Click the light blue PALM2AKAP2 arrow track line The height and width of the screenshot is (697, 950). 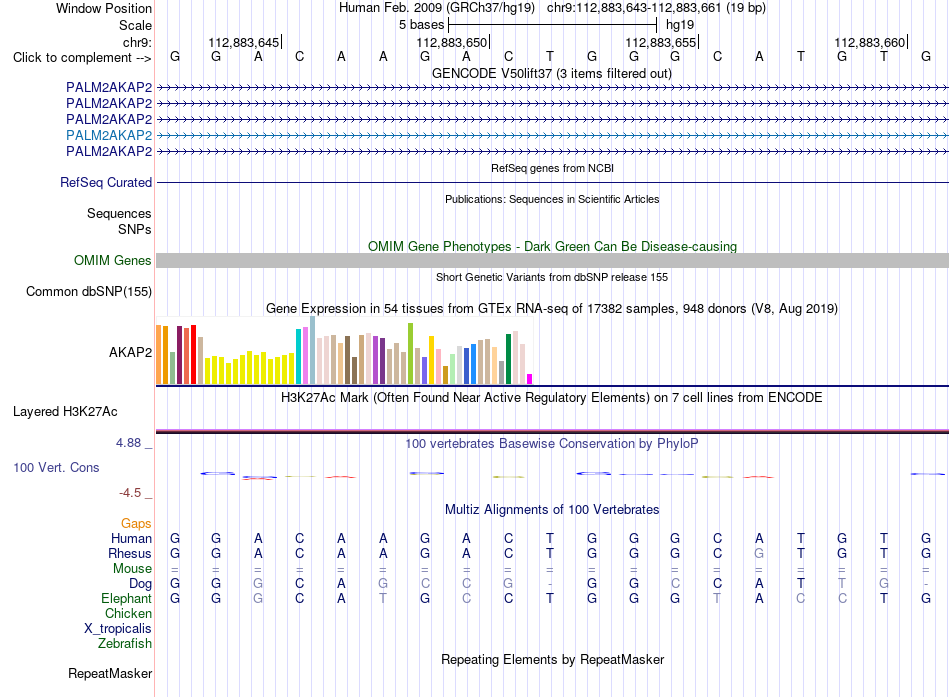point(553,135)
